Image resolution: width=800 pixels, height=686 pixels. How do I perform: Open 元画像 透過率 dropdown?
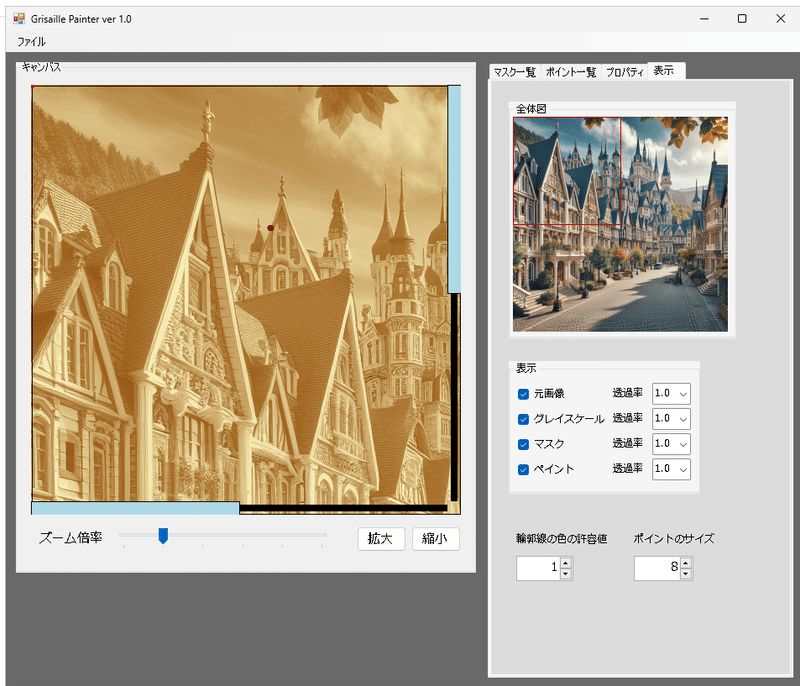pos(671,394)
